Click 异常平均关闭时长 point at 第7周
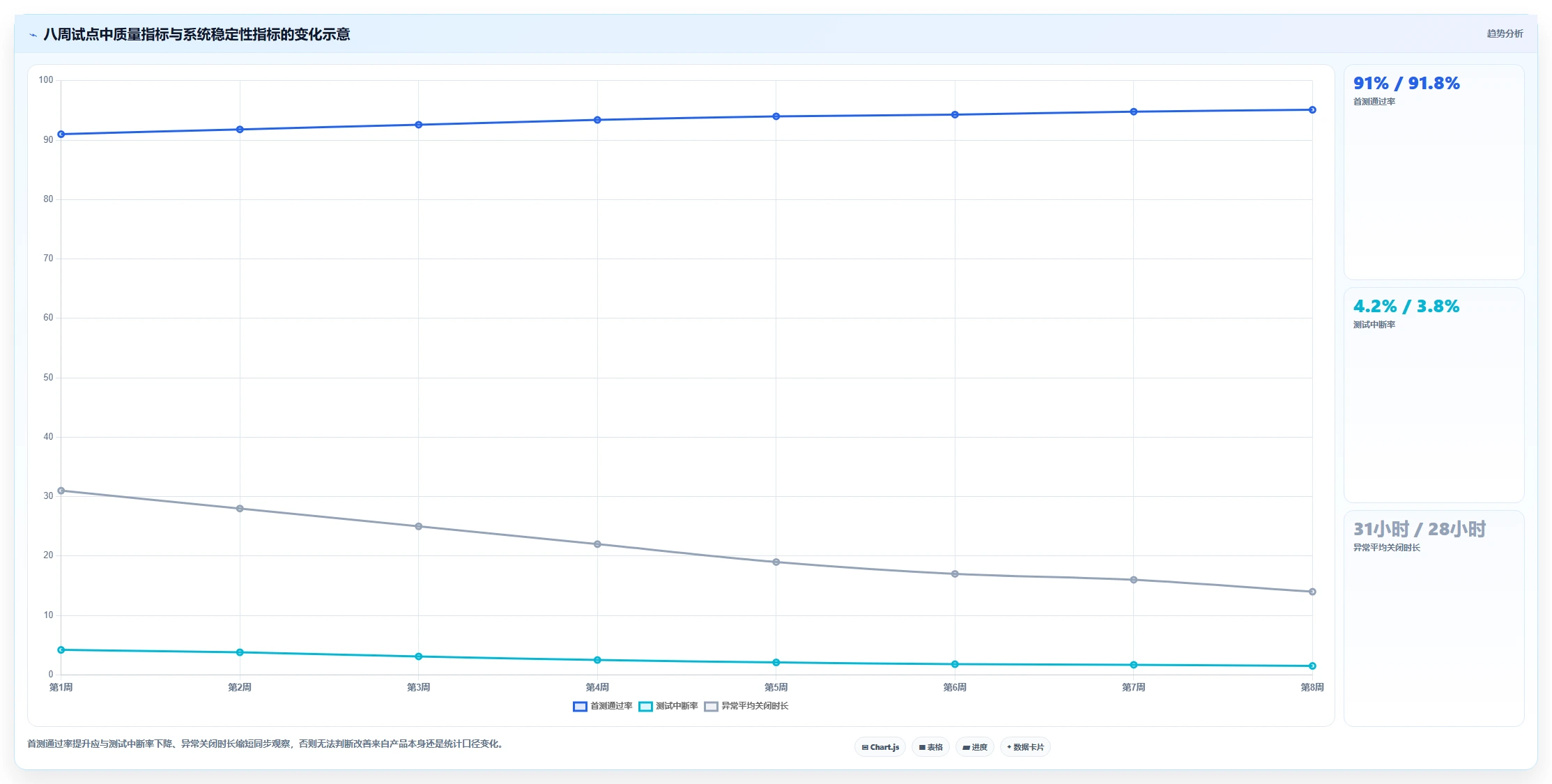1552x784 pixels. pos(1134,580)
